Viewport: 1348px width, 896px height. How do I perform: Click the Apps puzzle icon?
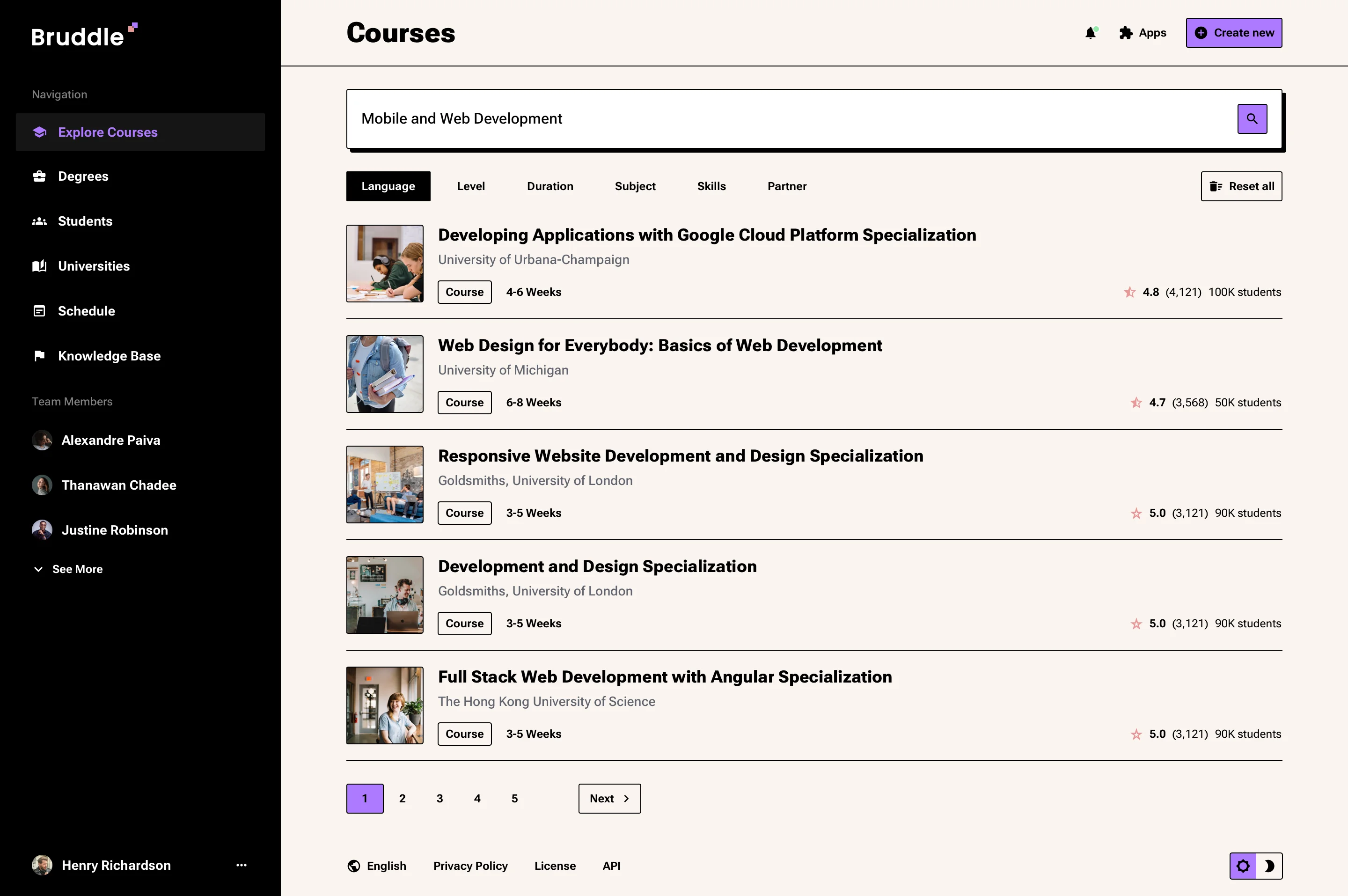click(1125, 33)
